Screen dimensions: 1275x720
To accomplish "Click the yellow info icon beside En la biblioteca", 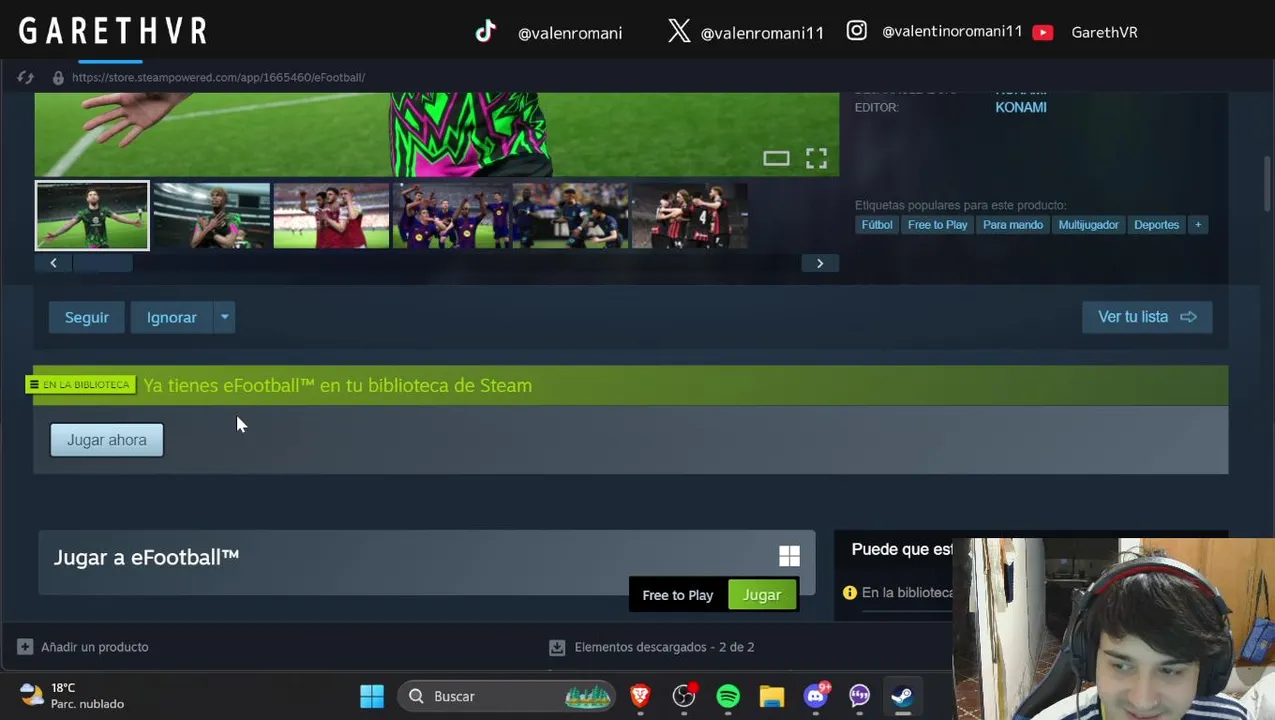I will point(850,593).
